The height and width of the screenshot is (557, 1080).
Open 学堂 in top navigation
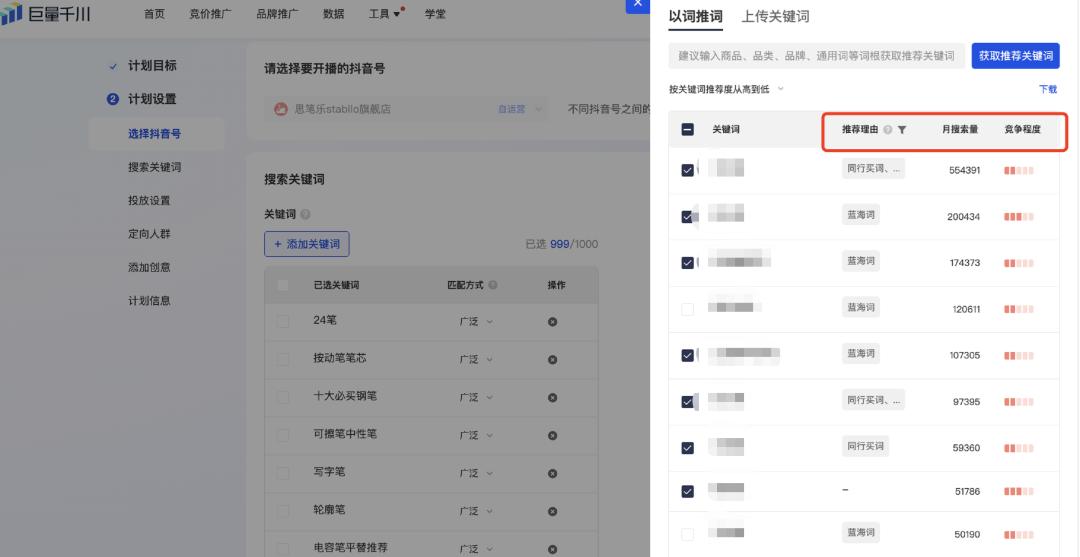(x=435, y=14)
